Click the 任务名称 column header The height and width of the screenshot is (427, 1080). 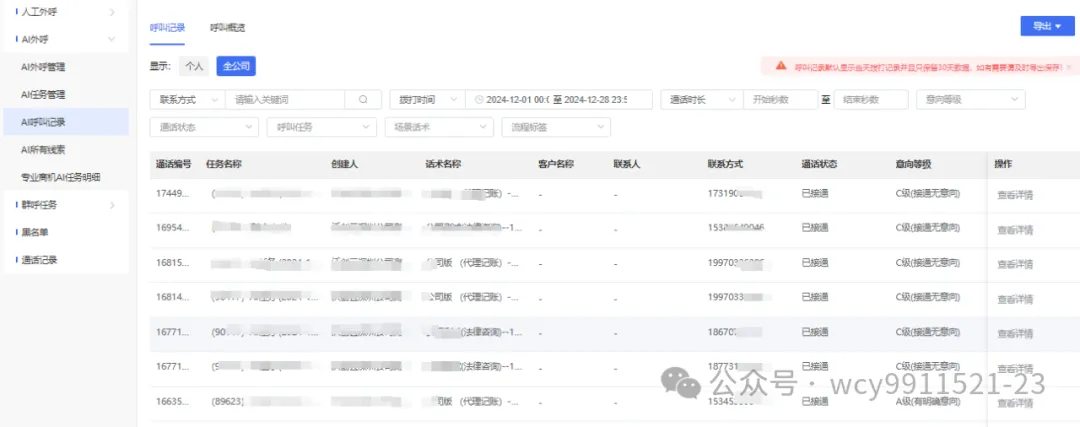point(224,165)
